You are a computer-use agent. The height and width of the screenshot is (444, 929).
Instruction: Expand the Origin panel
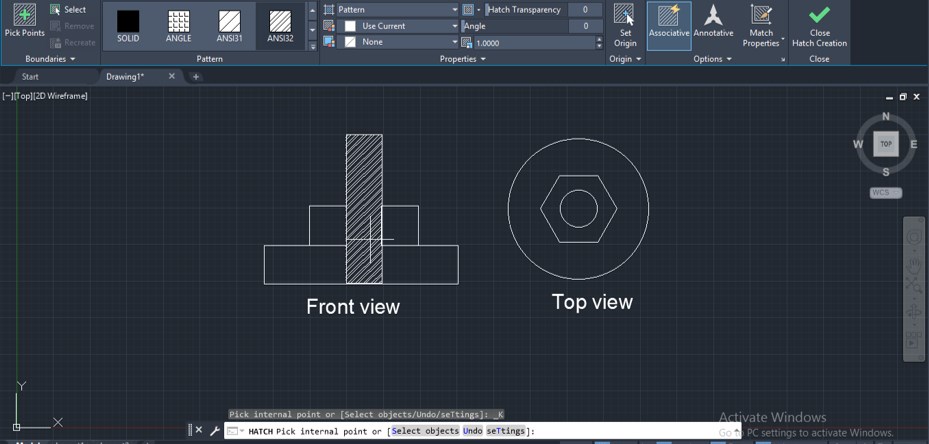tap(625, 59)
